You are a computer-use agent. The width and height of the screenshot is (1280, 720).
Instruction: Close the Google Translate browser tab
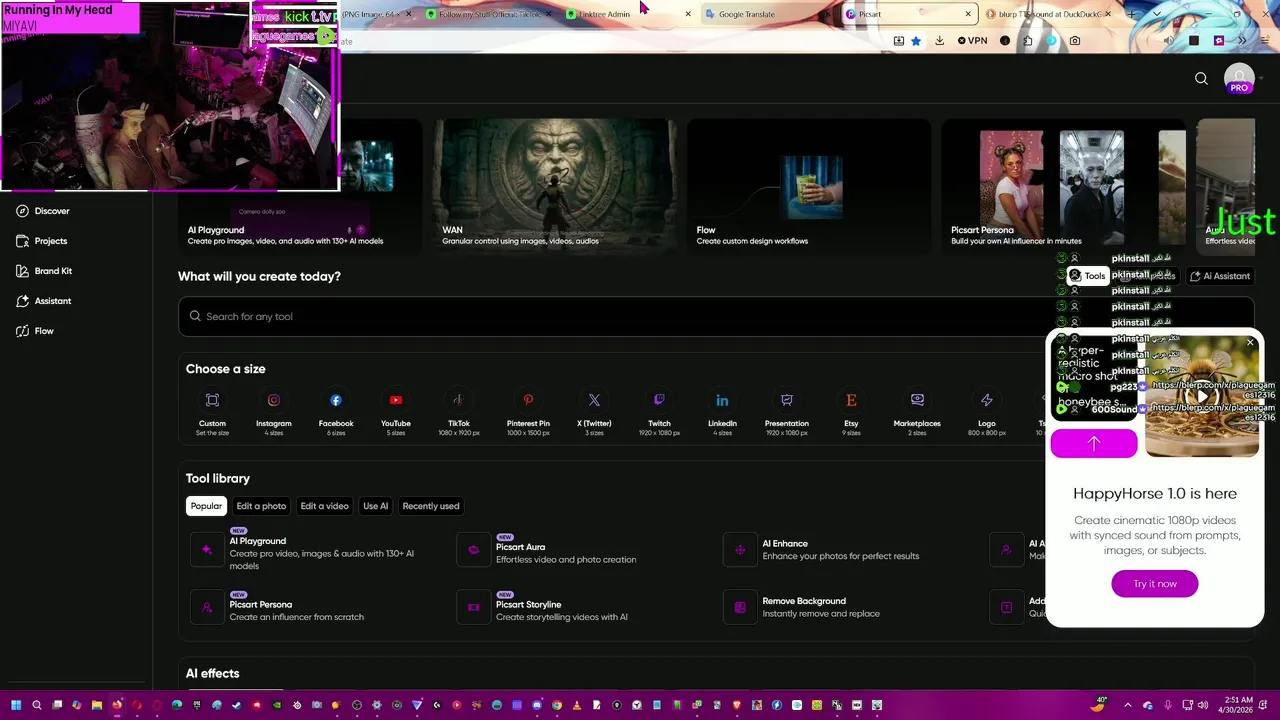[x=827, y=14]
